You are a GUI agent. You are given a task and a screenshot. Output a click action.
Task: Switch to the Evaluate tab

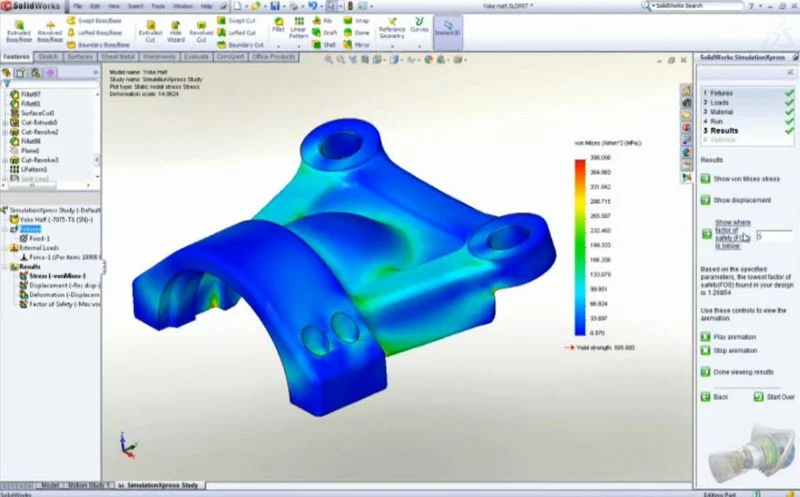click(197, 57)
